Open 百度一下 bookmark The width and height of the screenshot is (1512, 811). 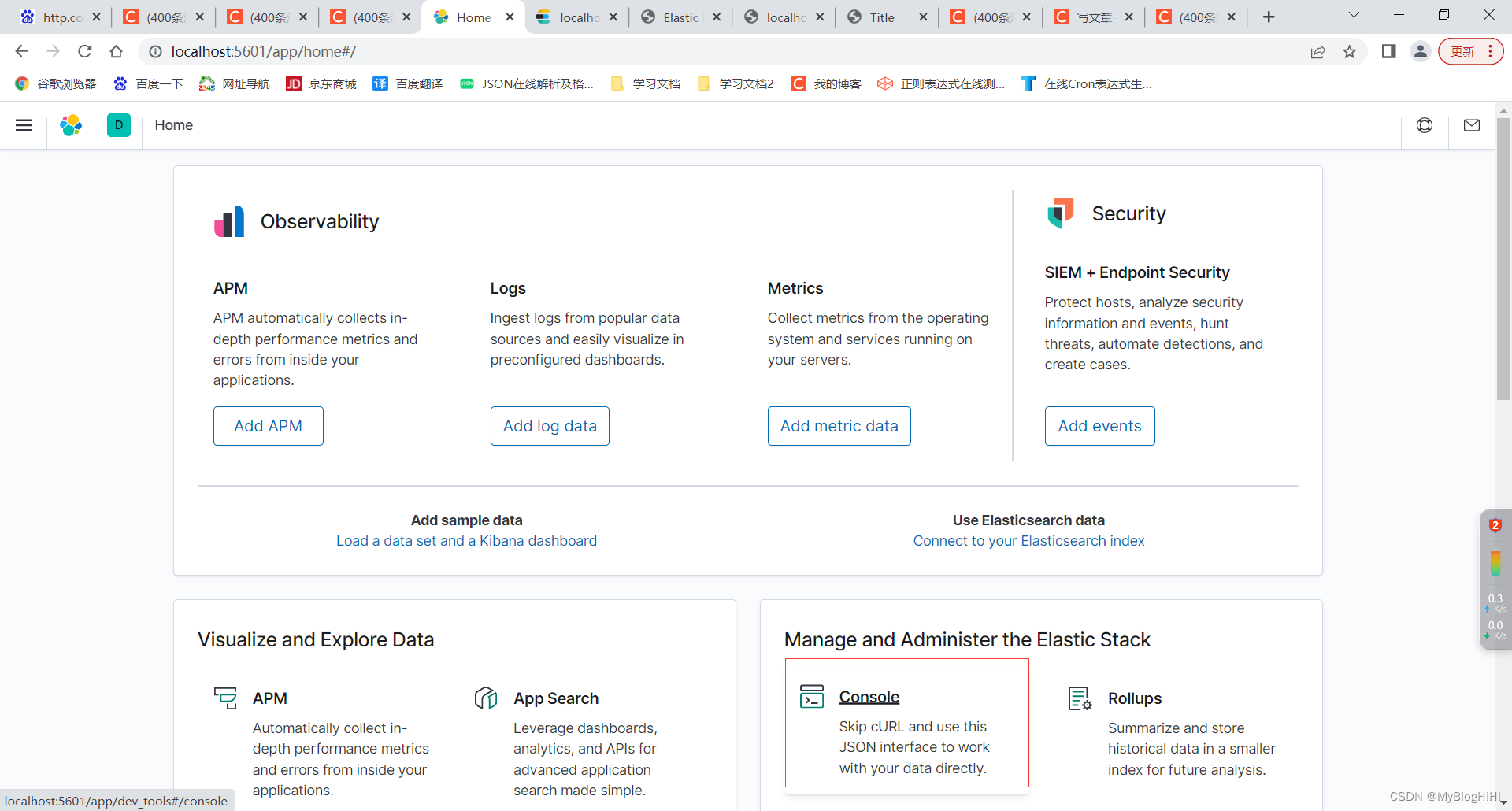click(x=147, y=83)
